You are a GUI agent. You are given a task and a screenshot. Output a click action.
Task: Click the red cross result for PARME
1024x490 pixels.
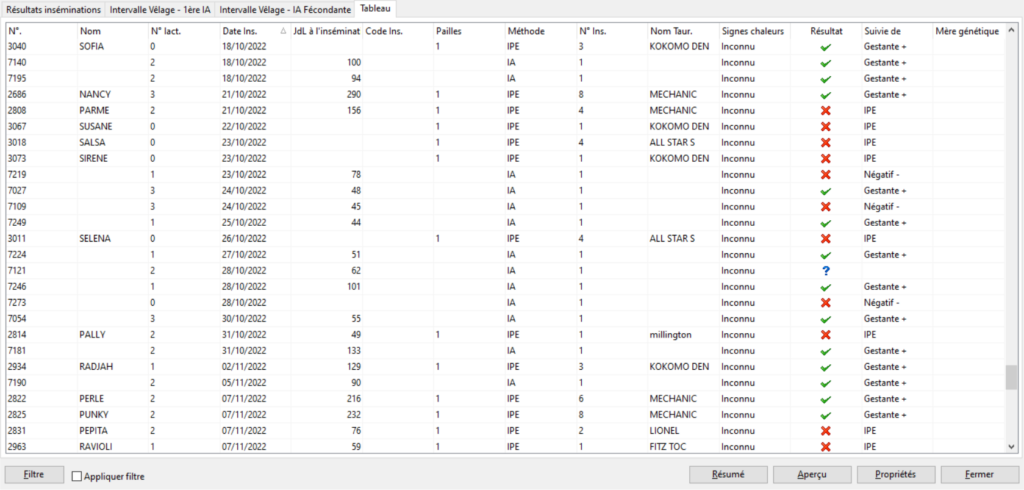[825, 111]
